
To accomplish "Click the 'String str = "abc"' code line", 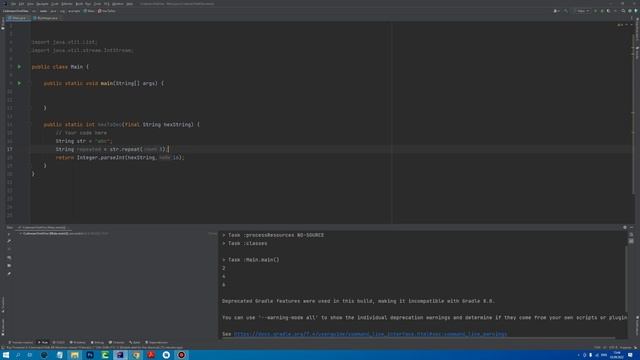I will pyautogui.click(x=84, y=141).
